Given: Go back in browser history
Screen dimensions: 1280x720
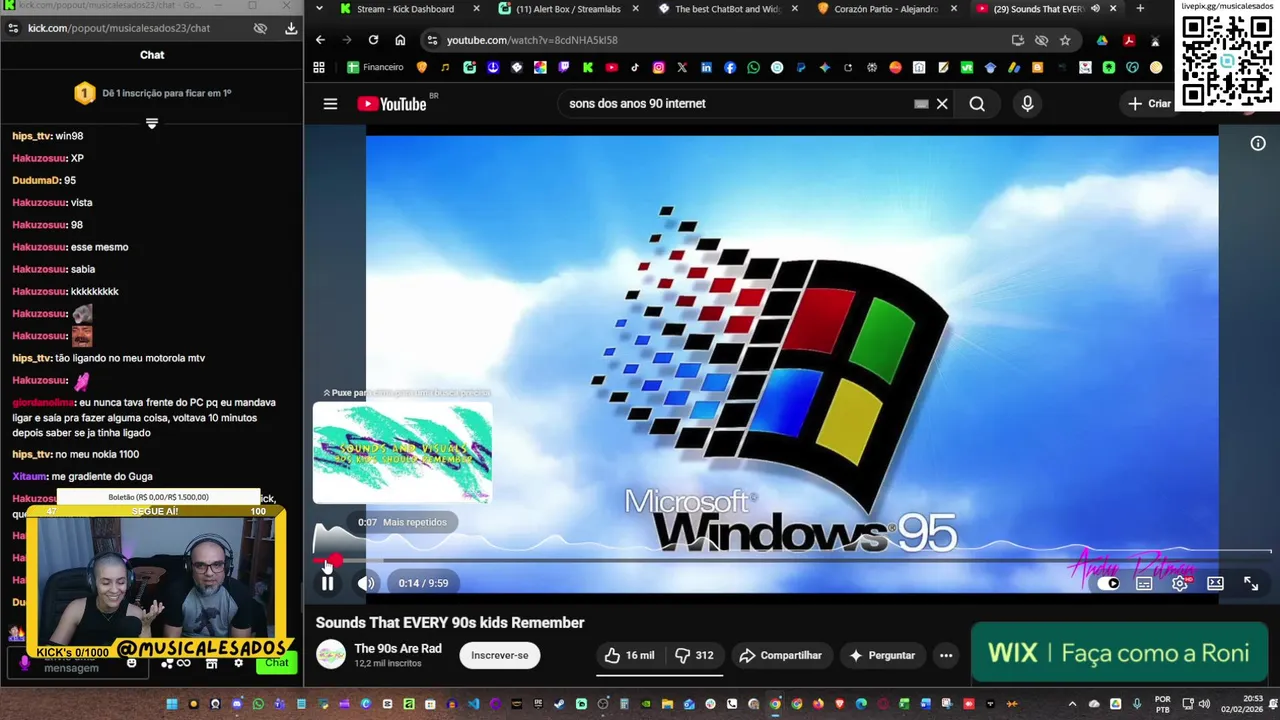Looking at the screenshot, I should coord(320,40).
